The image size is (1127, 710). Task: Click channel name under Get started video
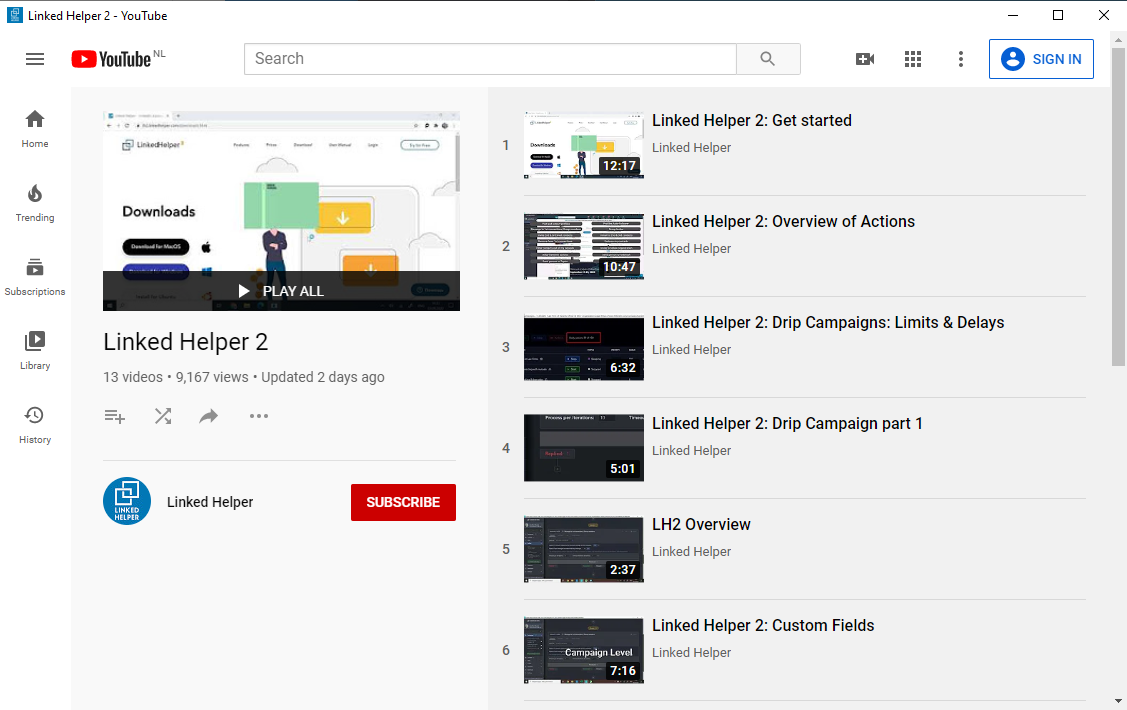click(691, 147)
